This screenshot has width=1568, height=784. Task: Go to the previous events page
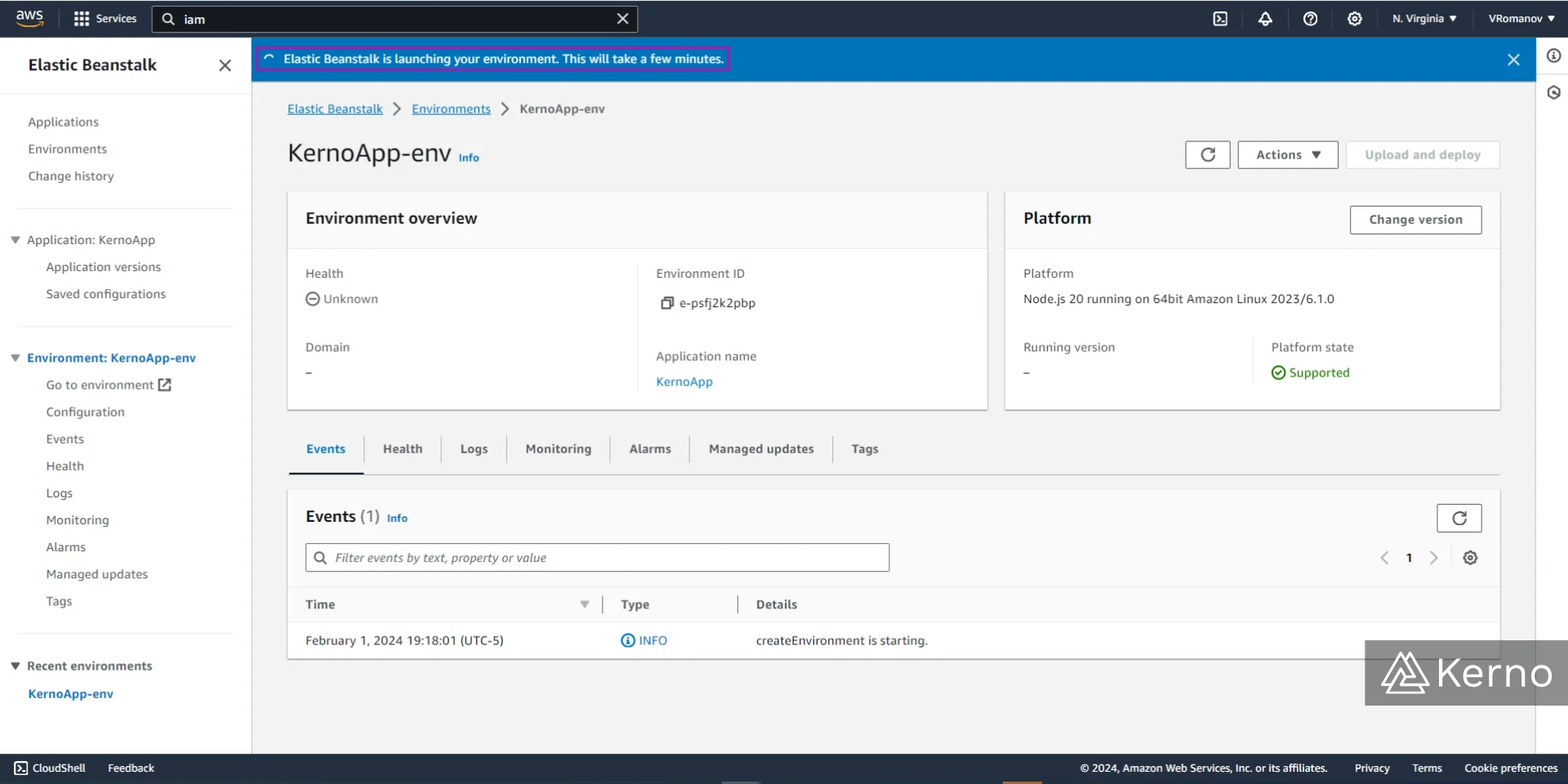pyautogui.click(x=1384, y=558)
